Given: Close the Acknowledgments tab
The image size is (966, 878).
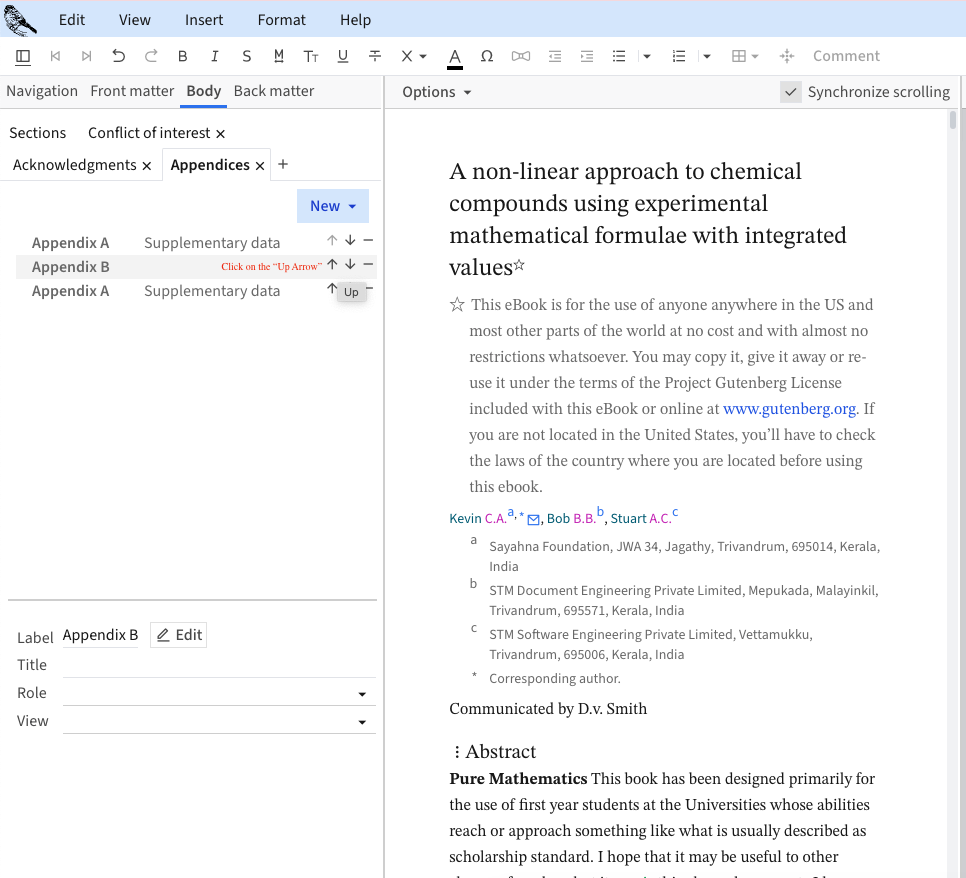Looking at the screenshot, I should click(147, 166).
